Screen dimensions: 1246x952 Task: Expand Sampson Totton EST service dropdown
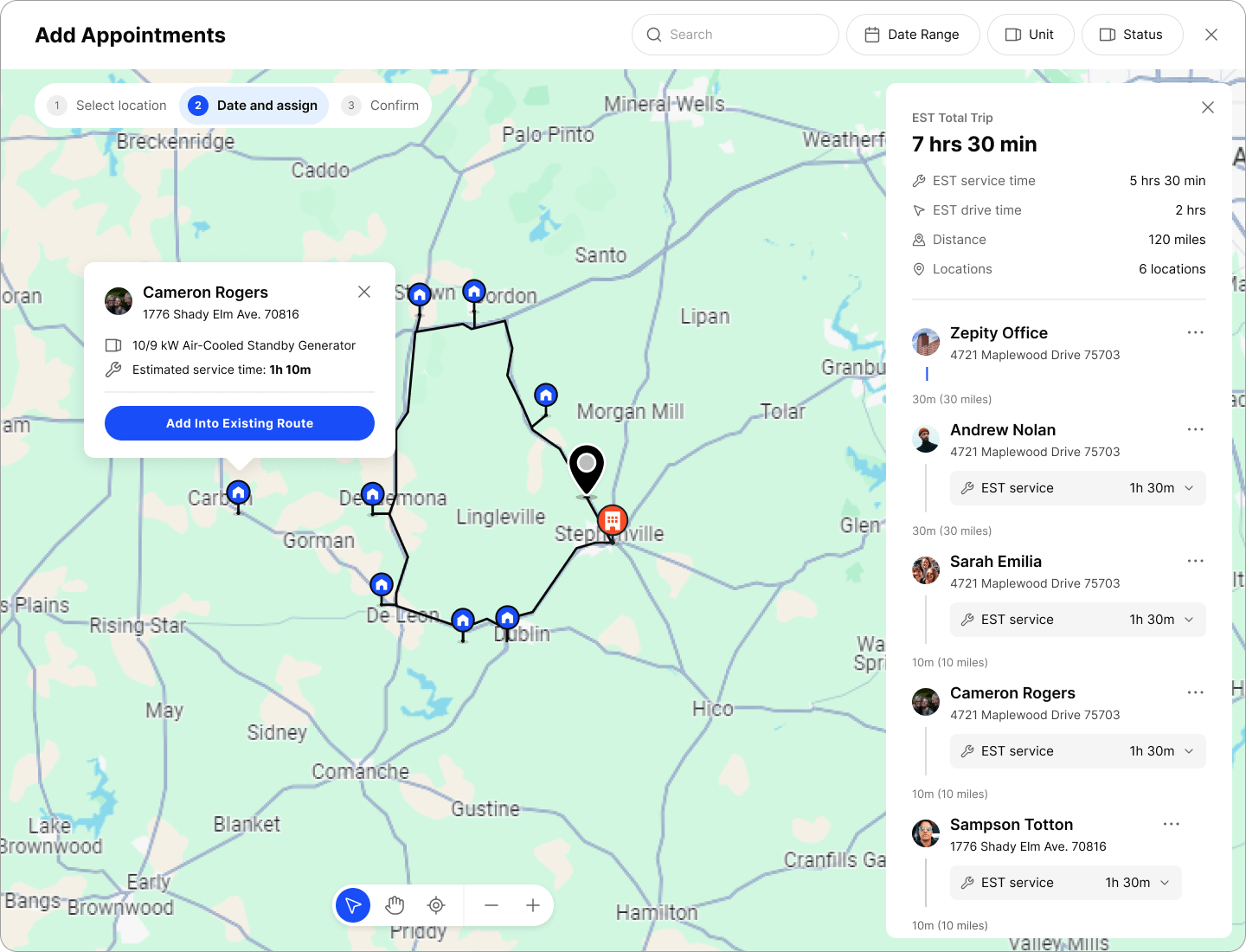coord(1165,883)
